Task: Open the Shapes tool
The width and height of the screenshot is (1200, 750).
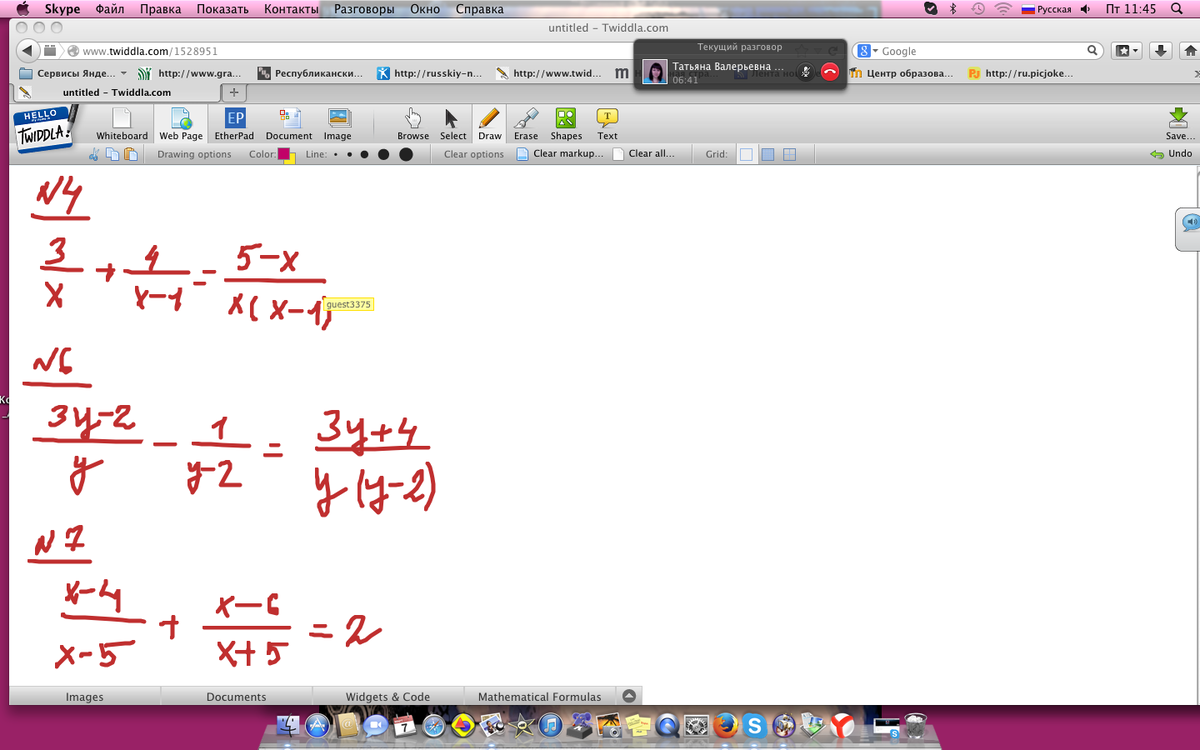Action: (566, 124)
